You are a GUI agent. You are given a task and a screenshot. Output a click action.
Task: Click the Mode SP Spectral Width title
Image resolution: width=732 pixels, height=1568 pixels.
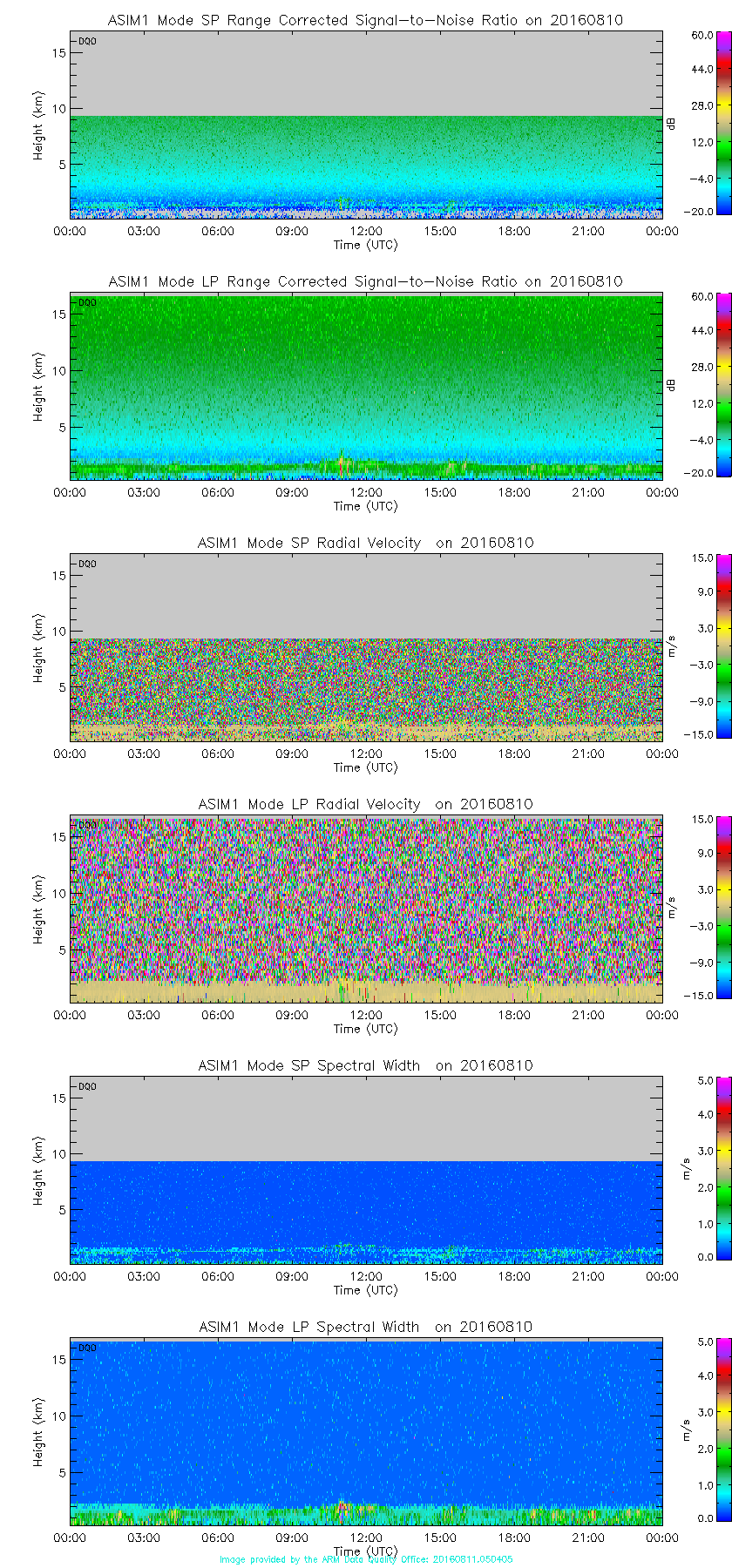[x=365, y=1065]
